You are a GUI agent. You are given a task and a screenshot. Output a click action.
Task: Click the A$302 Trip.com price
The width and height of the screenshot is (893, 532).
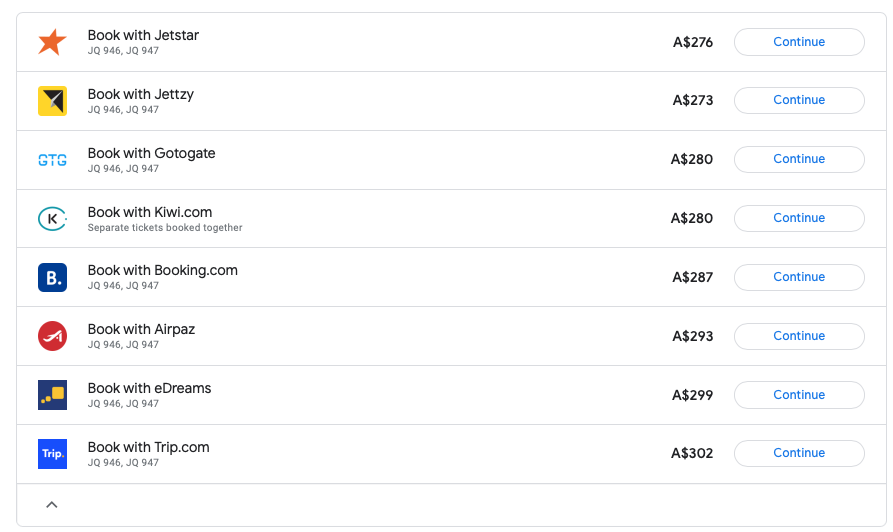692,454
